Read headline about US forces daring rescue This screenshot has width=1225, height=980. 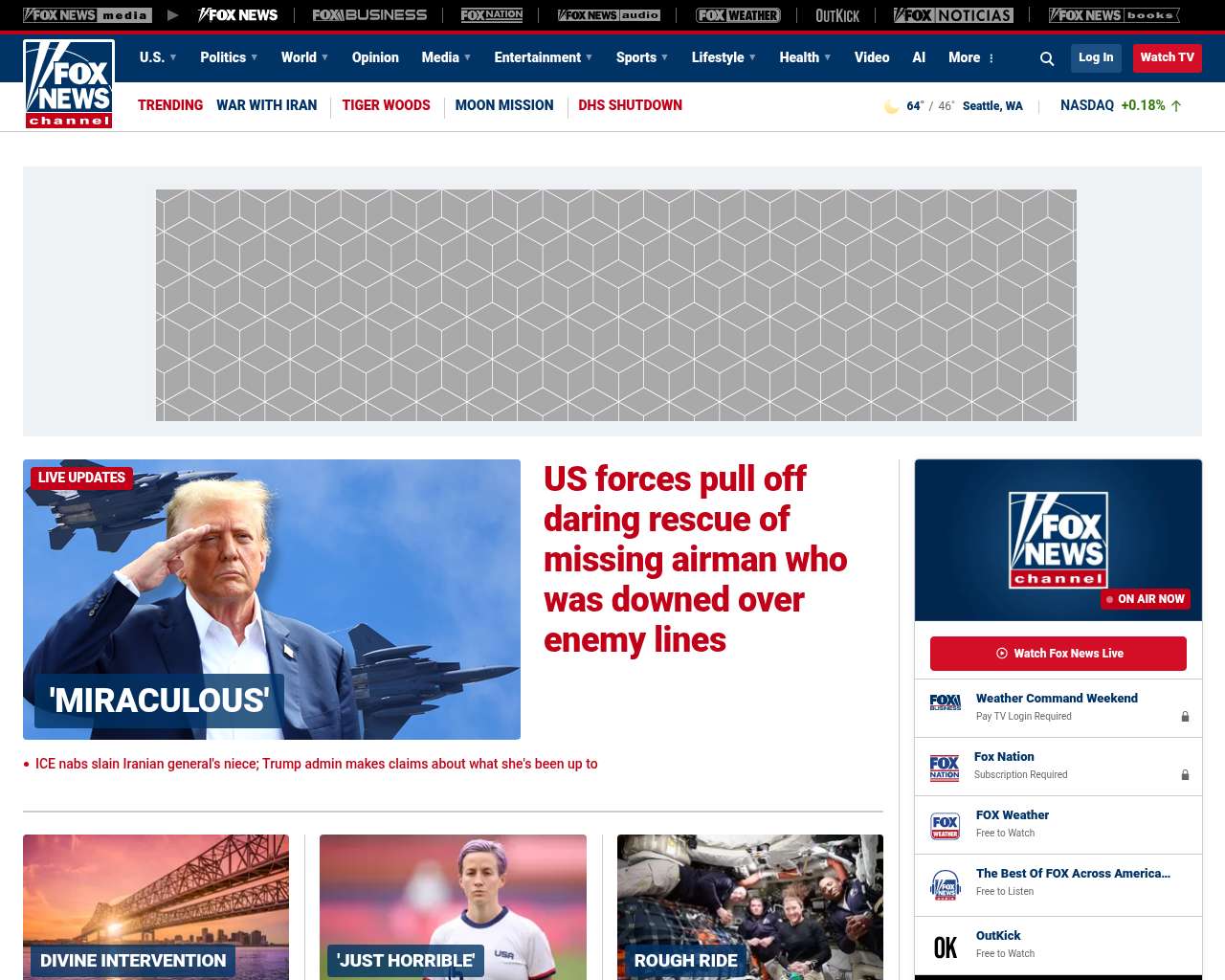pos(696,559)
